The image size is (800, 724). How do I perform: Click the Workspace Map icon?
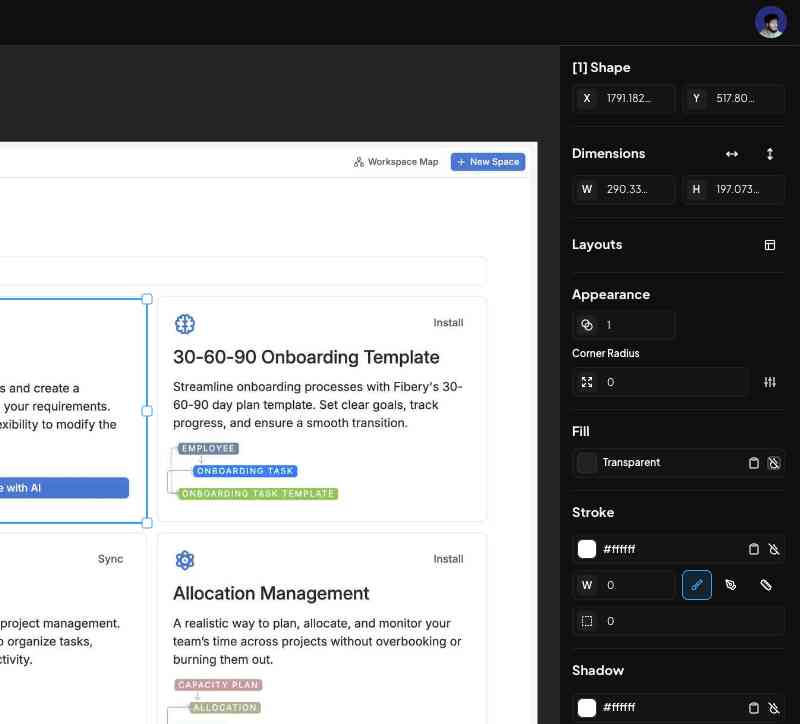click(x=359, y=162)
